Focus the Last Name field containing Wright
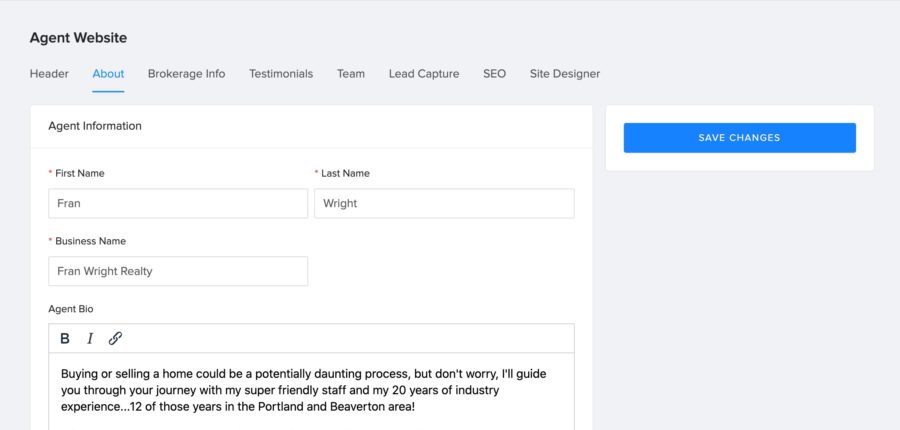Image resolution: width=900 pixels, height=430 pixels. pyautogui.click(x=444, y=203)
